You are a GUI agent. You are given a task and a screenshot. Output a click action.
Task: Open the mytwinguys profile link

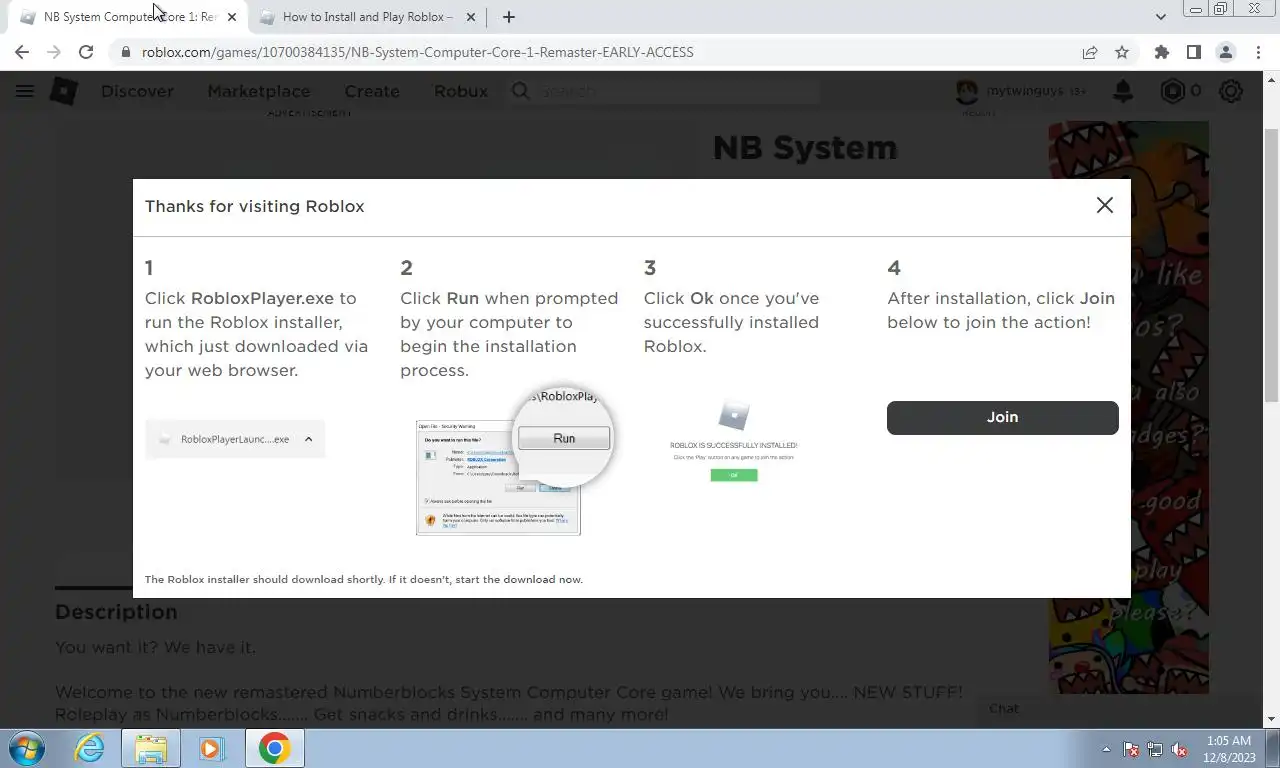pos(1020,91)
